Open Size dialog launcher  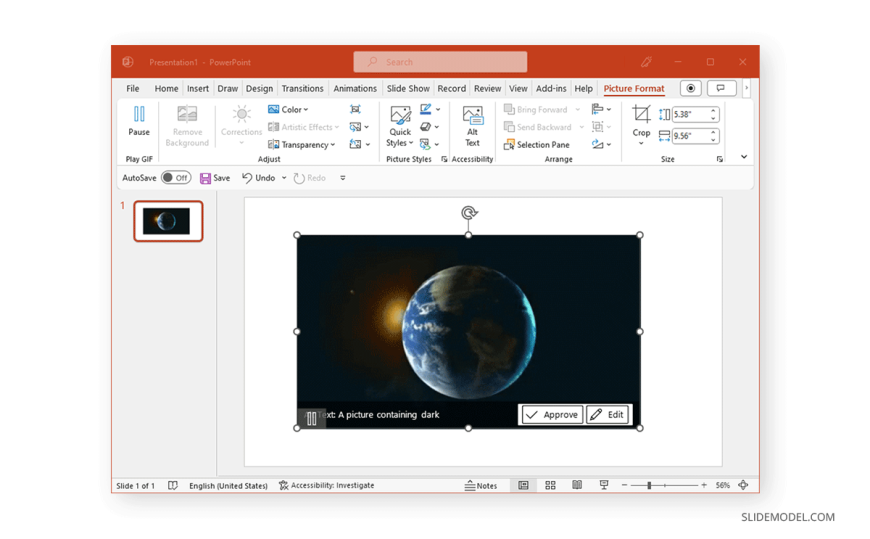tap(720, 159)
